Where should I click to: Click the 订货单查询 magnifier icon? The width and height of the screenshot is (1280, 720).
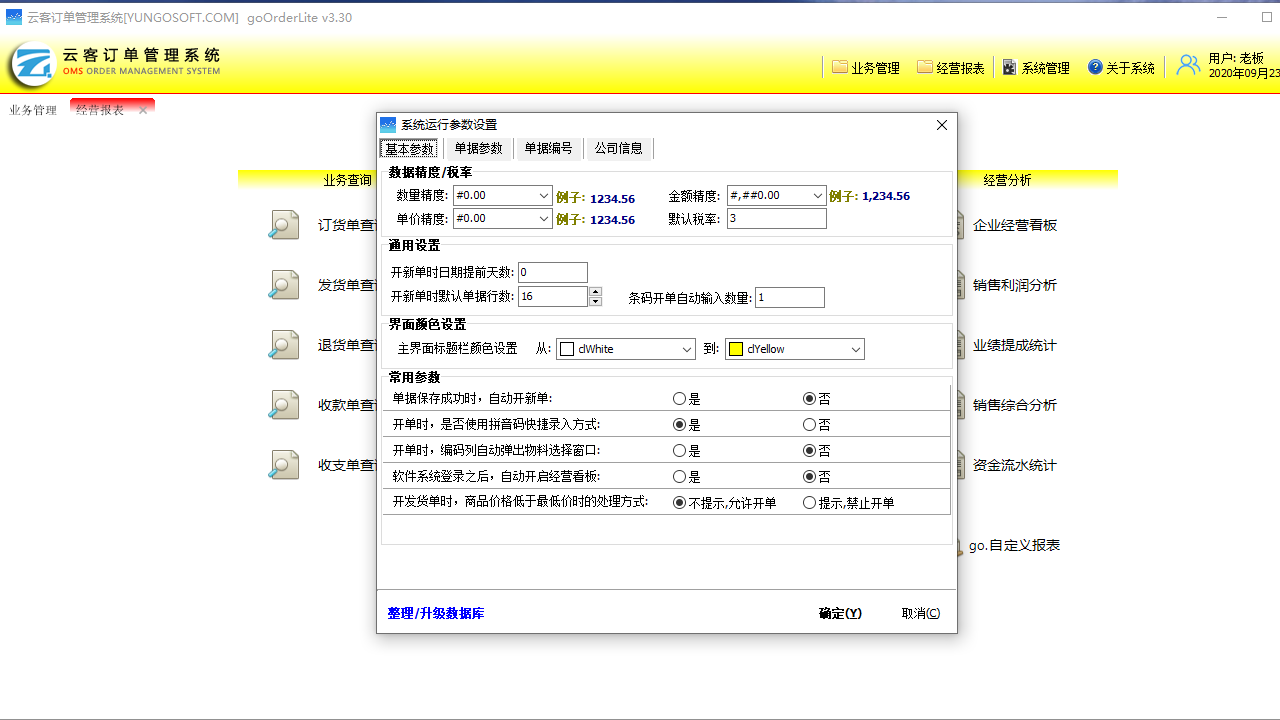pos(284,225)
